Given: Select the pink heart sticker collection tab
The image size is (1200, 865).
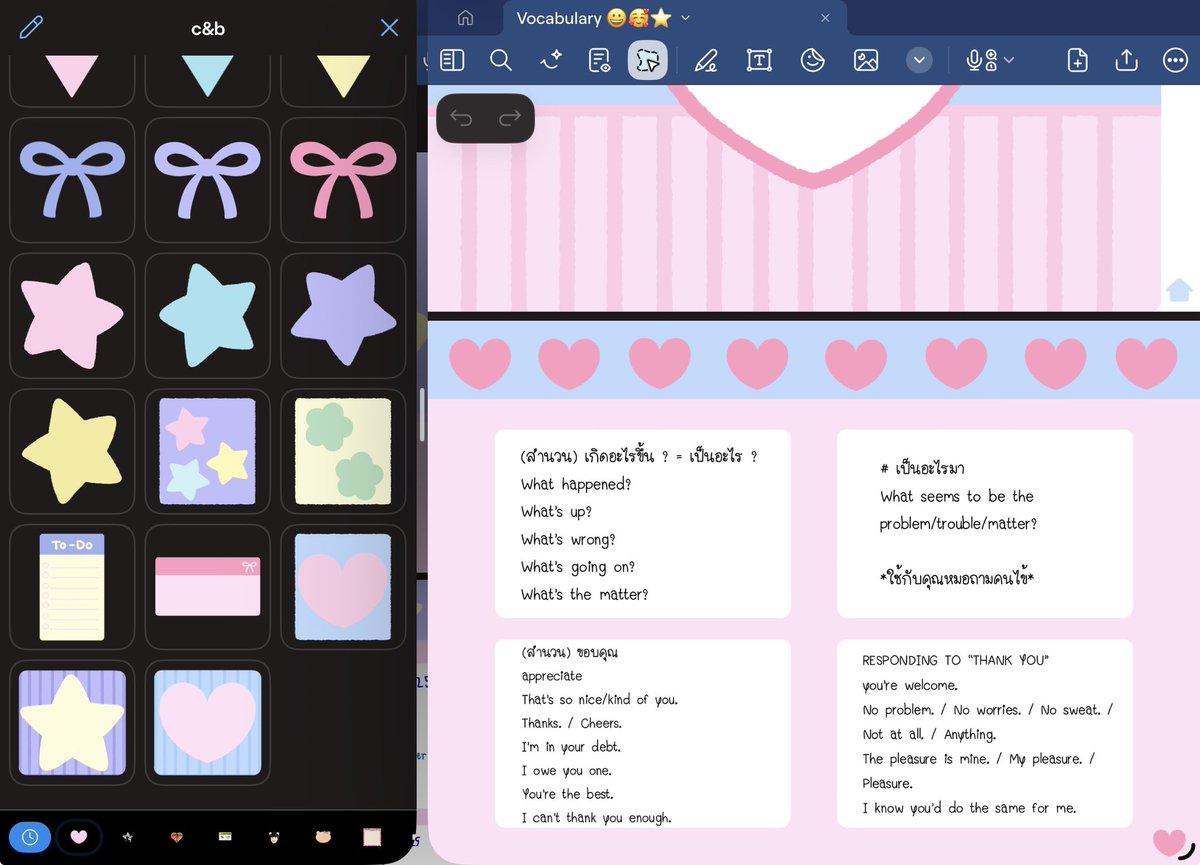Looking at the screenshot, I should coord(78,837).
